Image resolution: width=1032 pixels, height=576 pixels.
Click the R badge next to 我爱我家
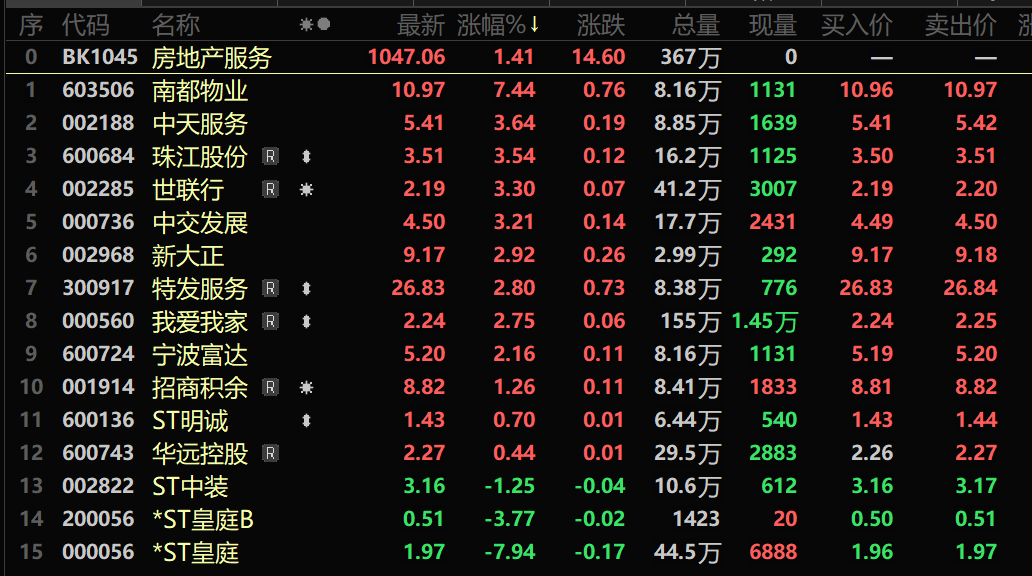coord(270,321)
